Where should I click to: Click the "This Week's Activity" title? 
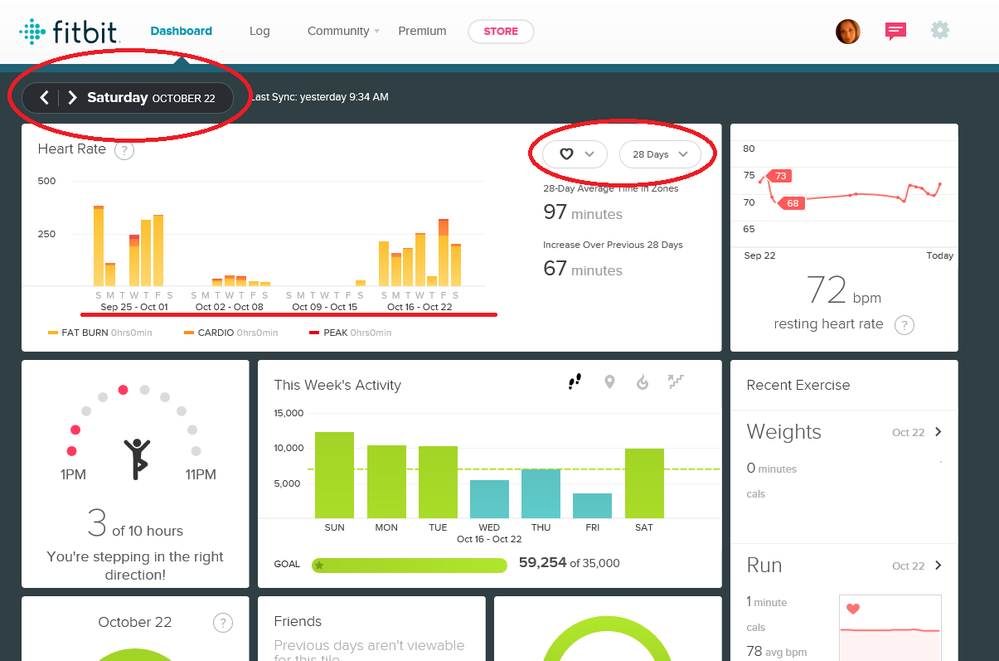[338, 385]
